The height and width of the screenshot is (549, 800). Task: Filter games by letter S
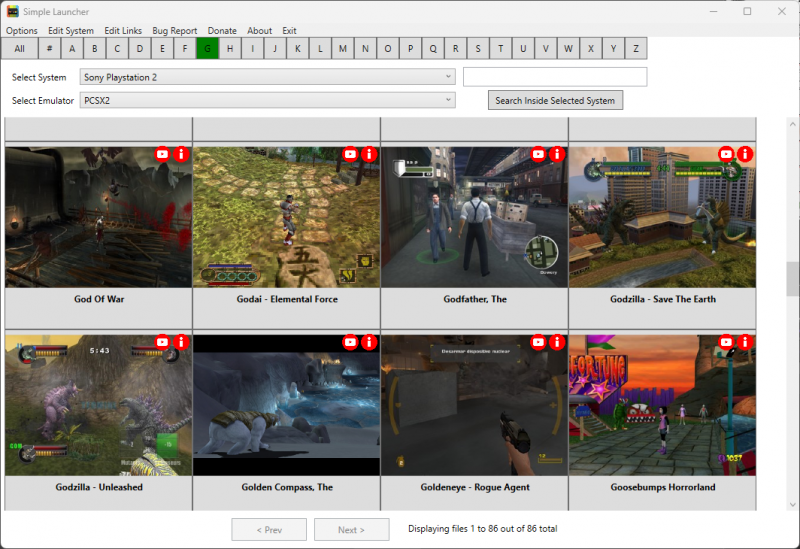[478, 48]
